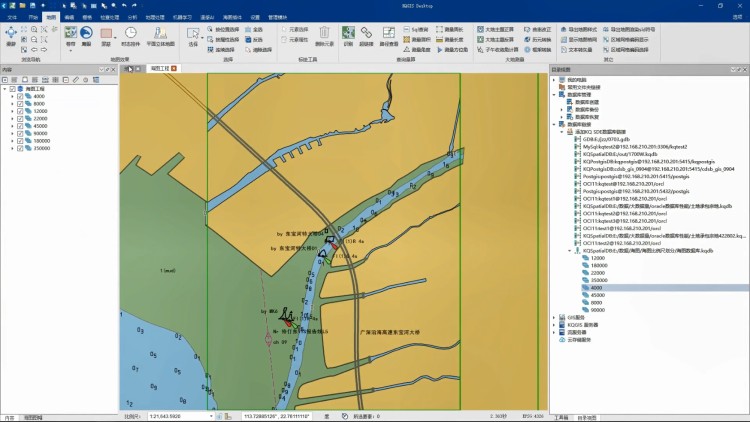Select the 路径查看 tool in ribbon
Viewport: 750px width, 422px height.
pos(388,37)
